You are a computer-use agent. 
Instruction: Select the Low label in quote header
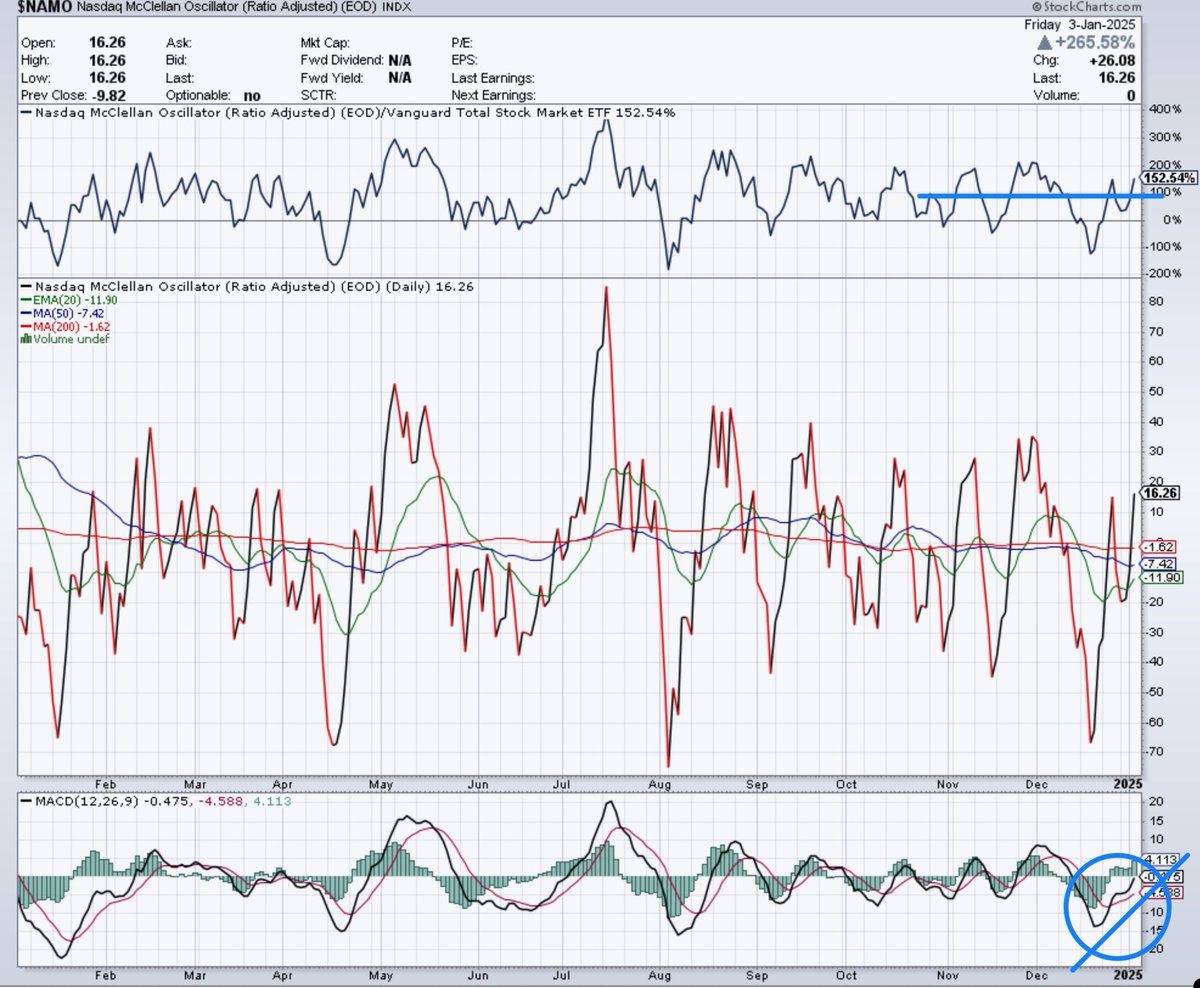pos(34,78)
